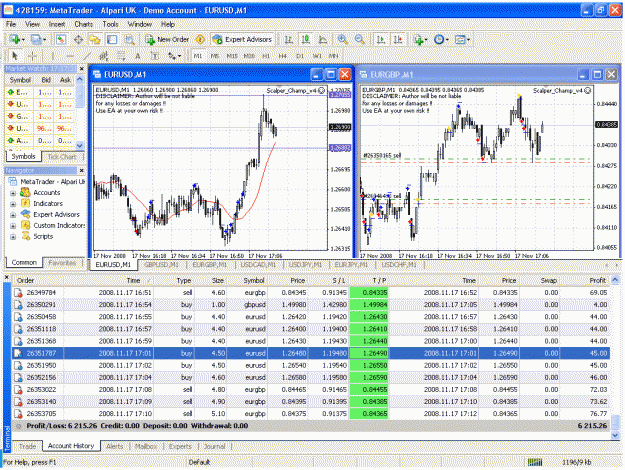Select the standard Cursor arrow tool

(x=15, y=56)
